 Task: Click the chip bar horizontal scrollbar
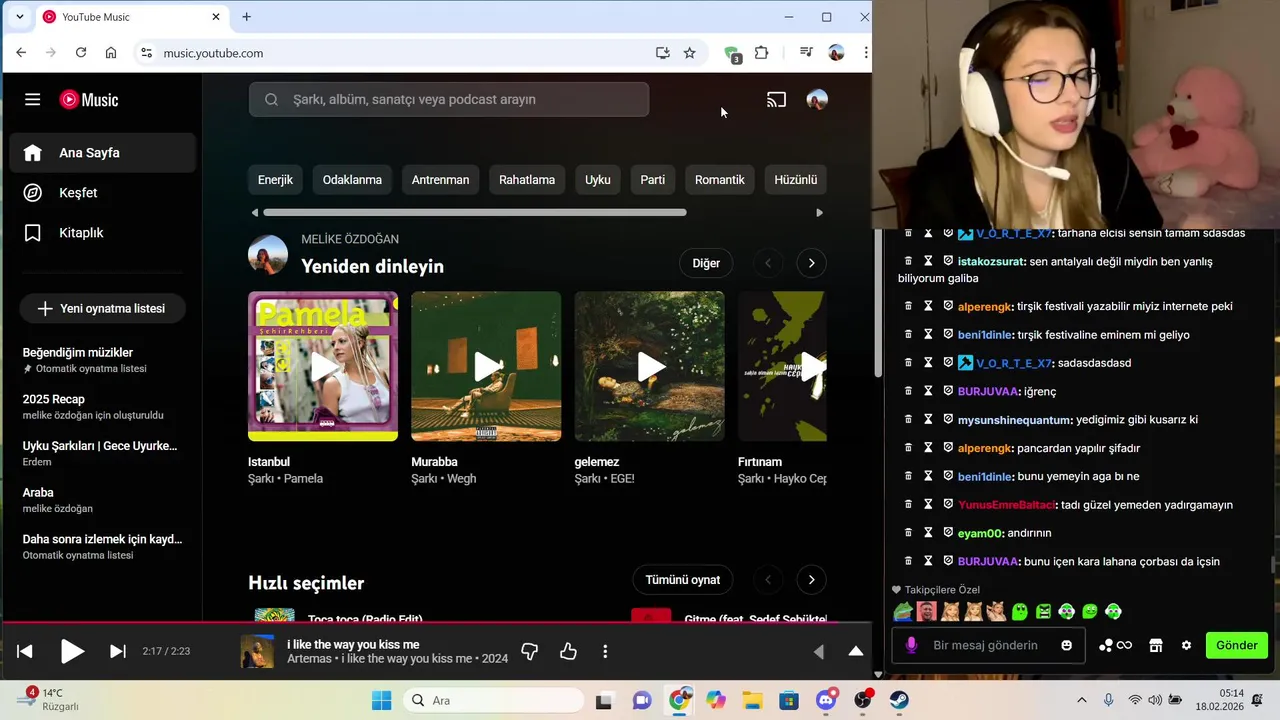[x=475, y=212]
